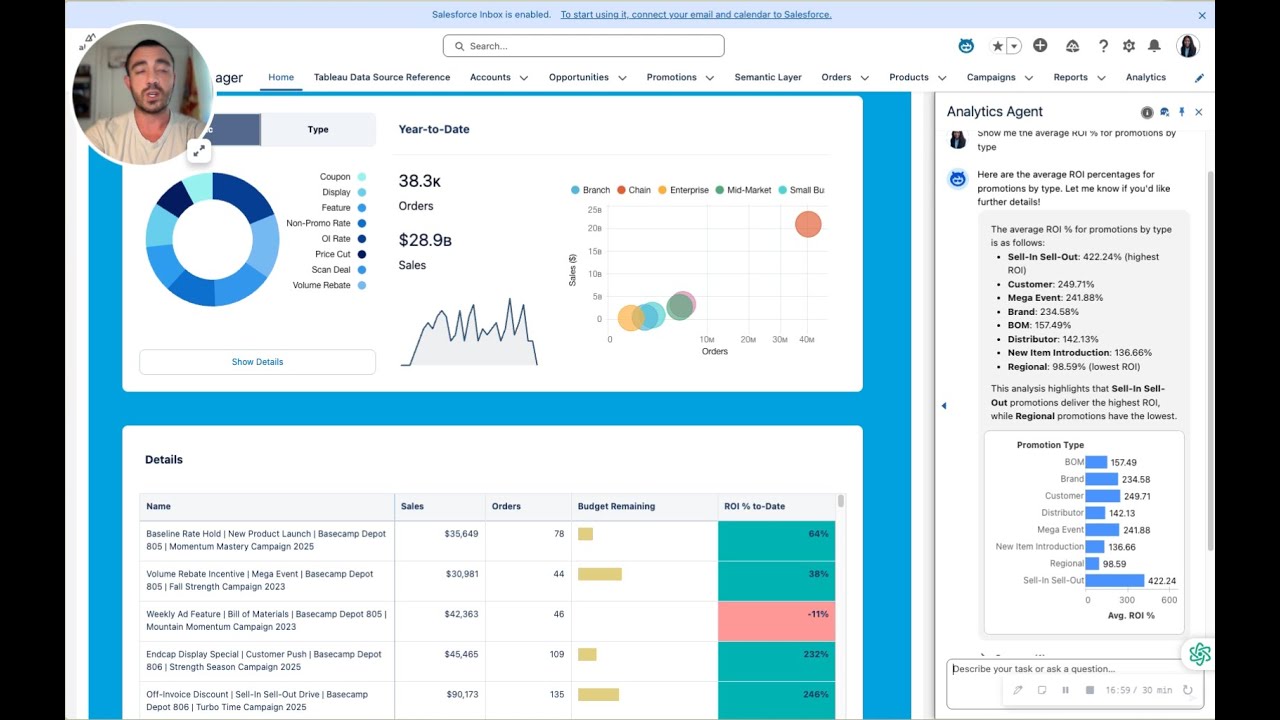Viewport: 1280px width, 720px height.
Task: Click the info icon in Analytics Agent header
Action: tap(1147, 112)
